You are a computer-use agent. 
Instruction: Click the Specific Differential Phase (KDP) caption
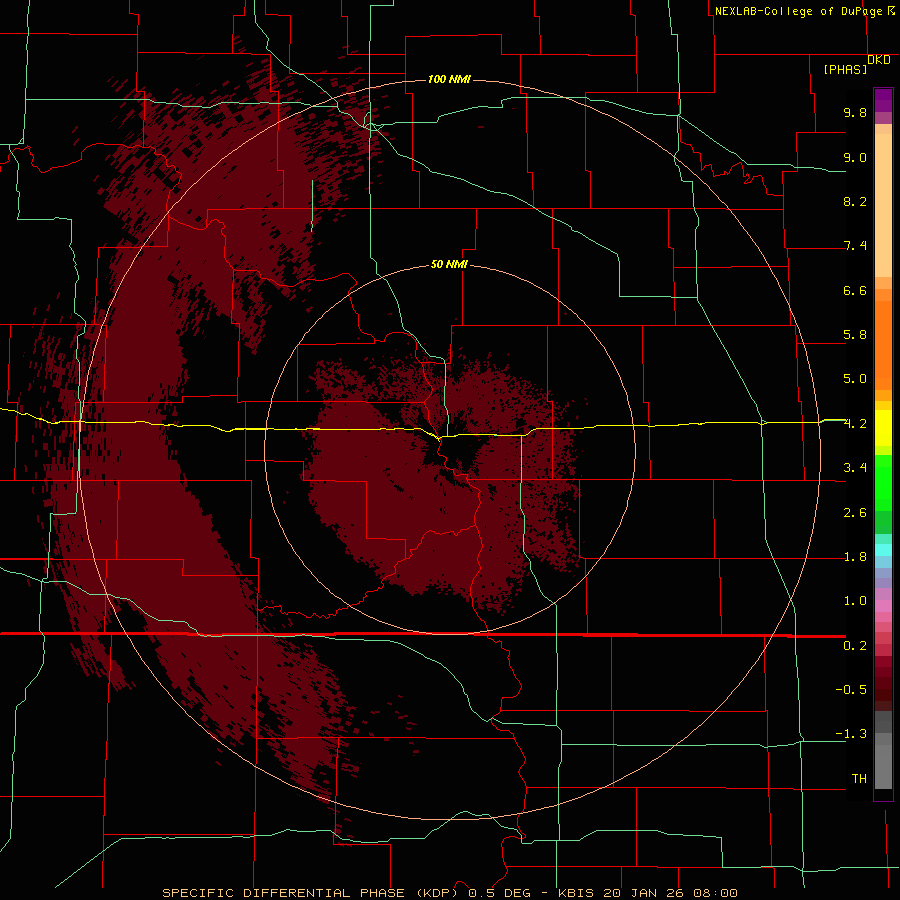[x=310, y=893]
